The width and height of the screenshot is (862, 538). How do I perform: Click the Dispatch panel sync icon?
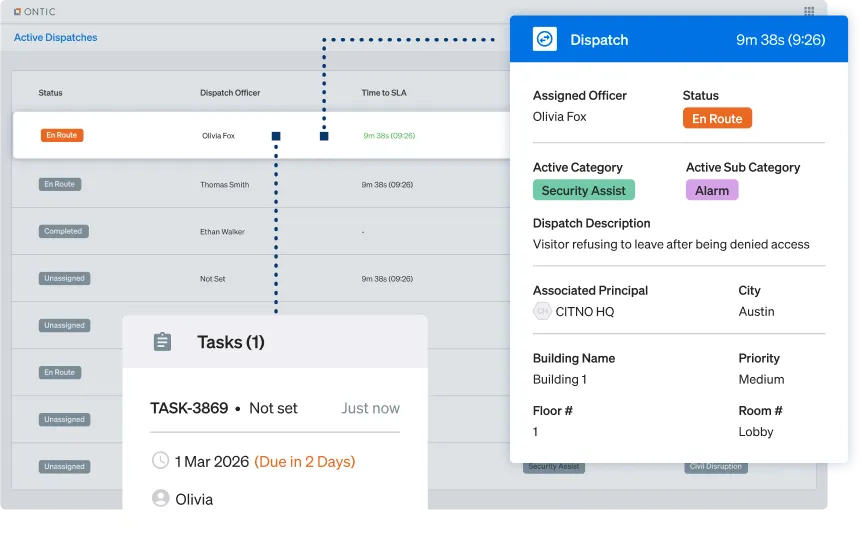pyautogui.click(x=544, y=39)
